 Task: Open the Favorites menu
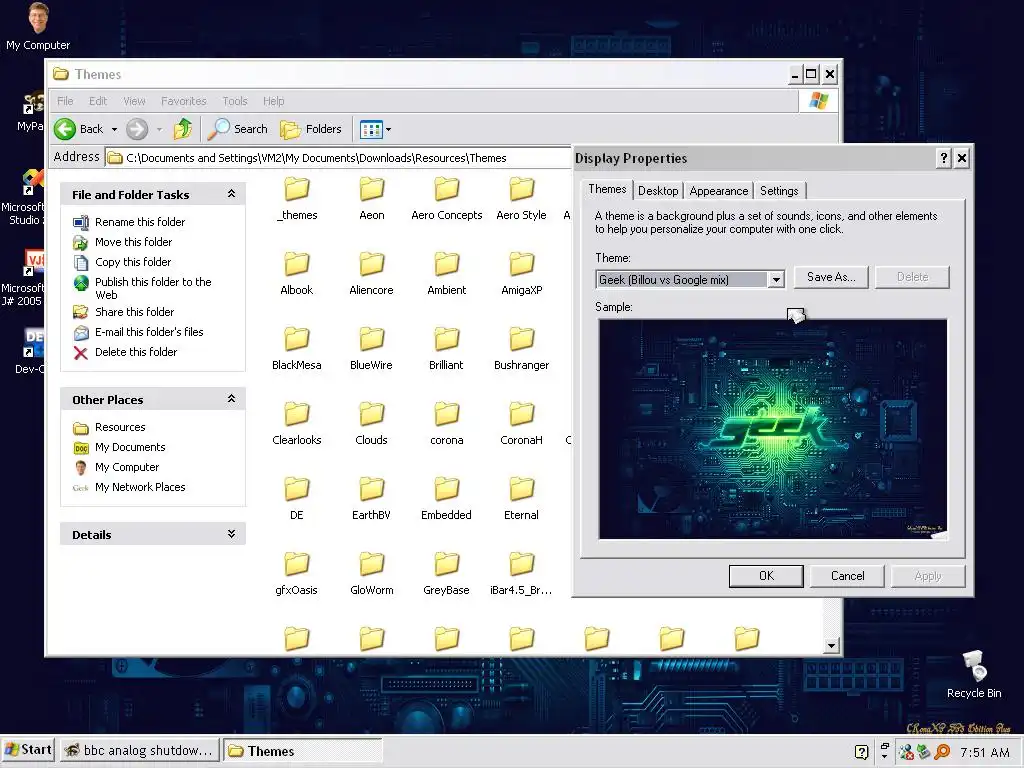pyautogui.click(x=184, y=101)
